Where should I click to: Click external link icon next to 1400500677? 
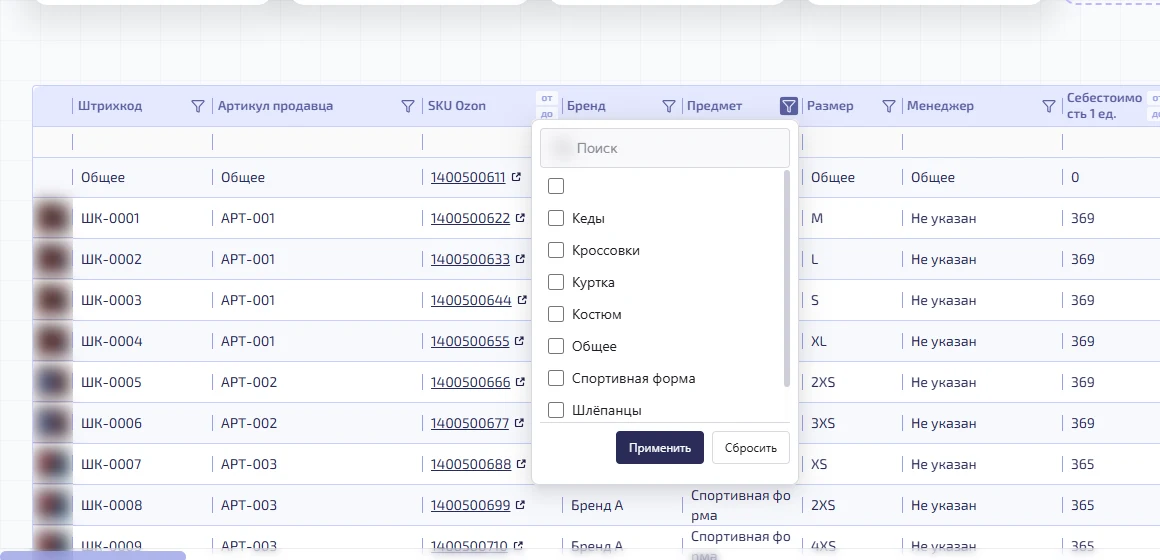(520, 423)
